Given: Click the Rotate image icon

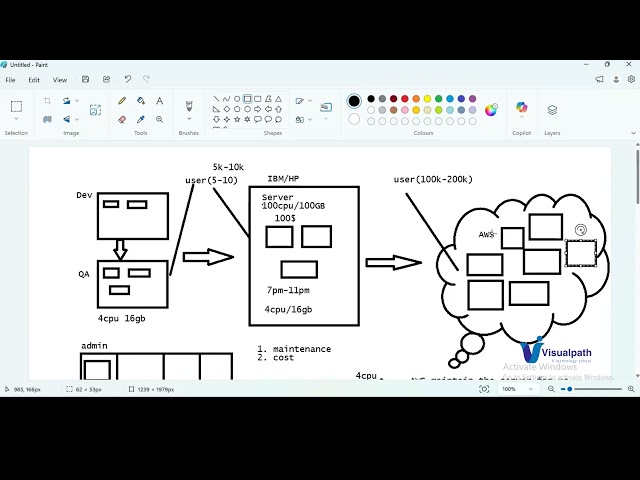Looking at the screenshot, I should click(x=67, y=101).
